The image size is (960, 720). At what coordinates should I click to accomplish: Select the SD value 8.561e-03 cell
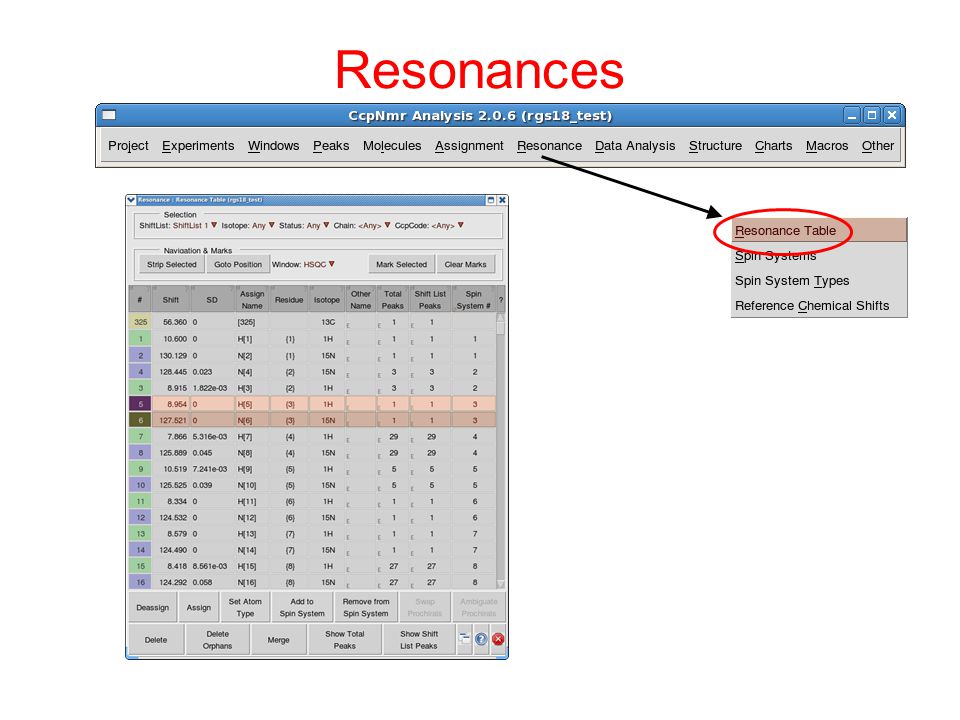point(210,566)
